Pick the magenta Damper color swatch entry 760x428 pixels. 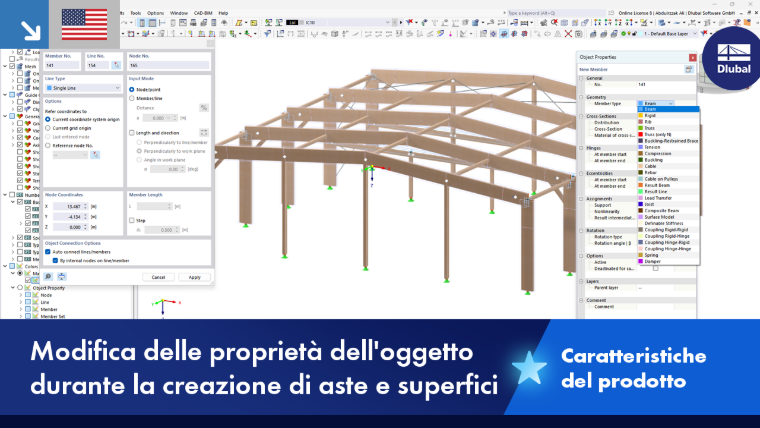(641, 261)
